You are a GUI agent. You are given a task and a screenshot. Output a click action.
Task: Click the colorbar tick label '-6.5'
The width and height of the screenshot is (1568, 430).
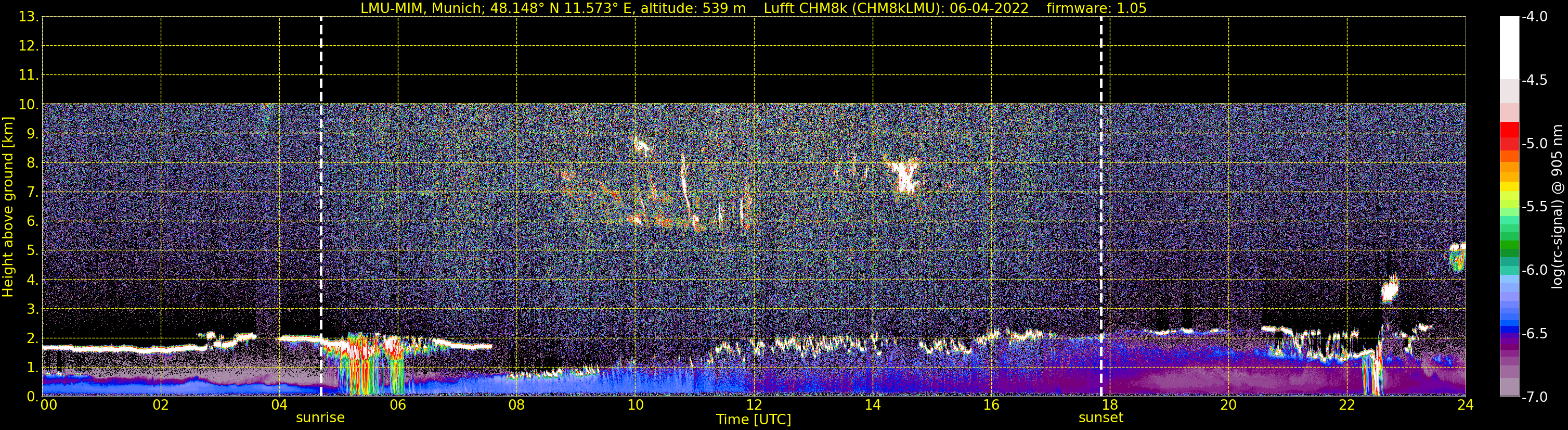[1534, 334]
